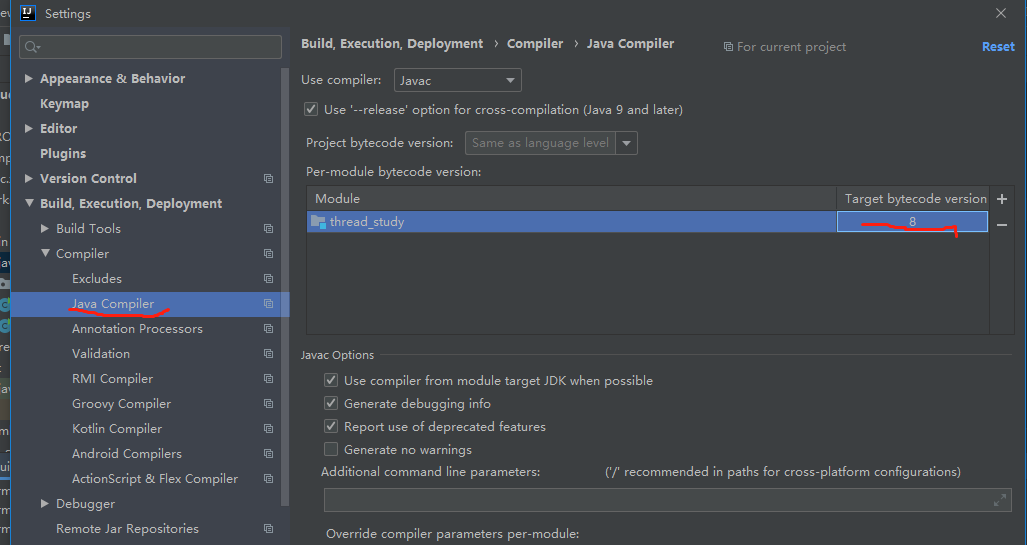The height and width of the screenshot is (545, 1027).
Task: Expand the Version Control section
Action: click(x=29, y=178)
